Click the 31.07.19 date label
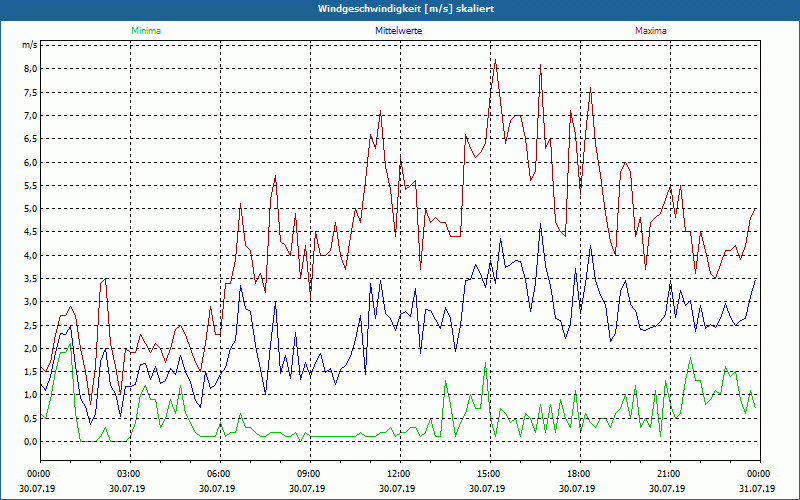Viewport: 800px width, 500px height. click(x=757, y=488)
